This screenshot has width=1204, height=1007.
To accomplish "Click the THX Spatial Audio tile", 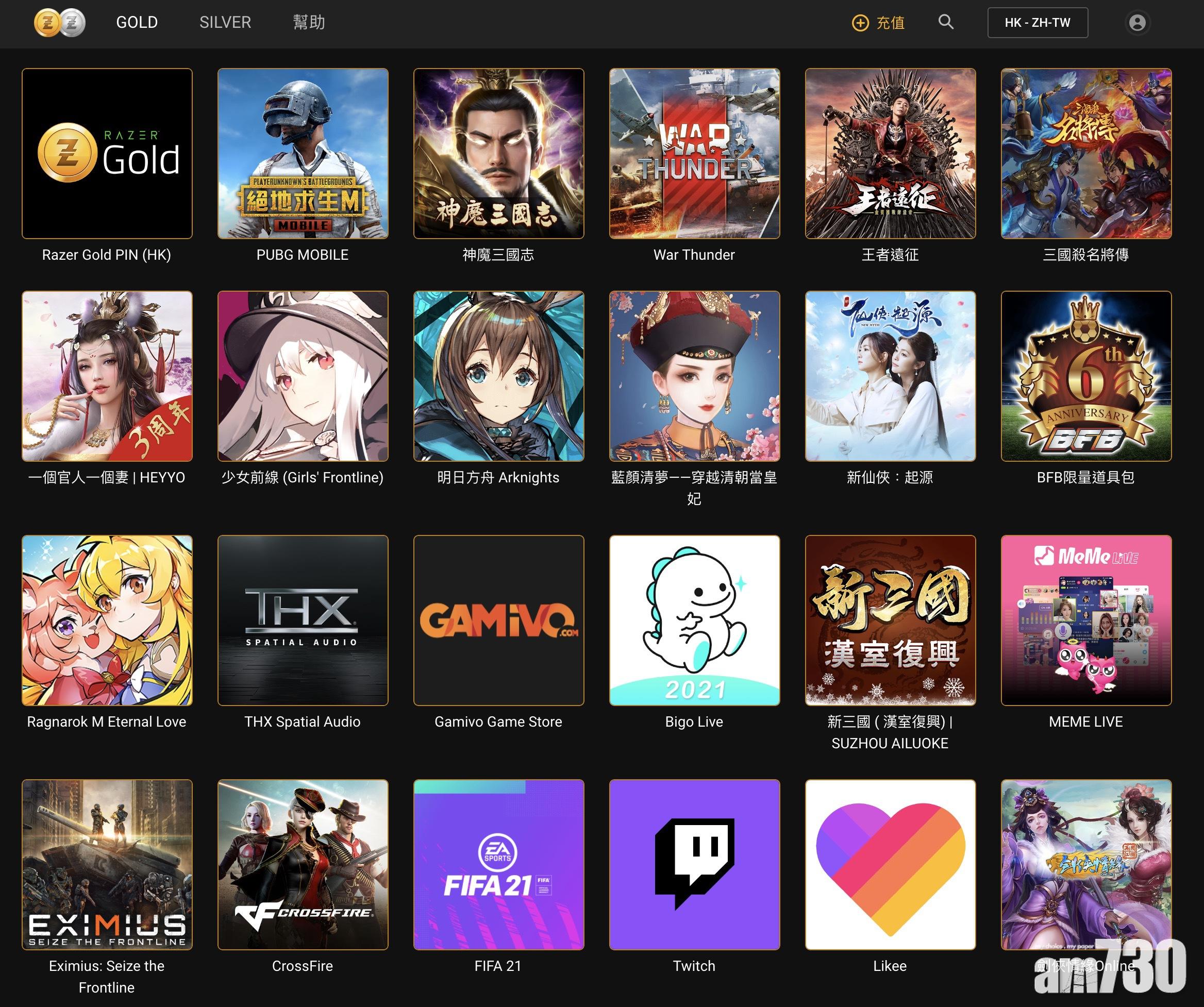I will (x=303, y=619).
